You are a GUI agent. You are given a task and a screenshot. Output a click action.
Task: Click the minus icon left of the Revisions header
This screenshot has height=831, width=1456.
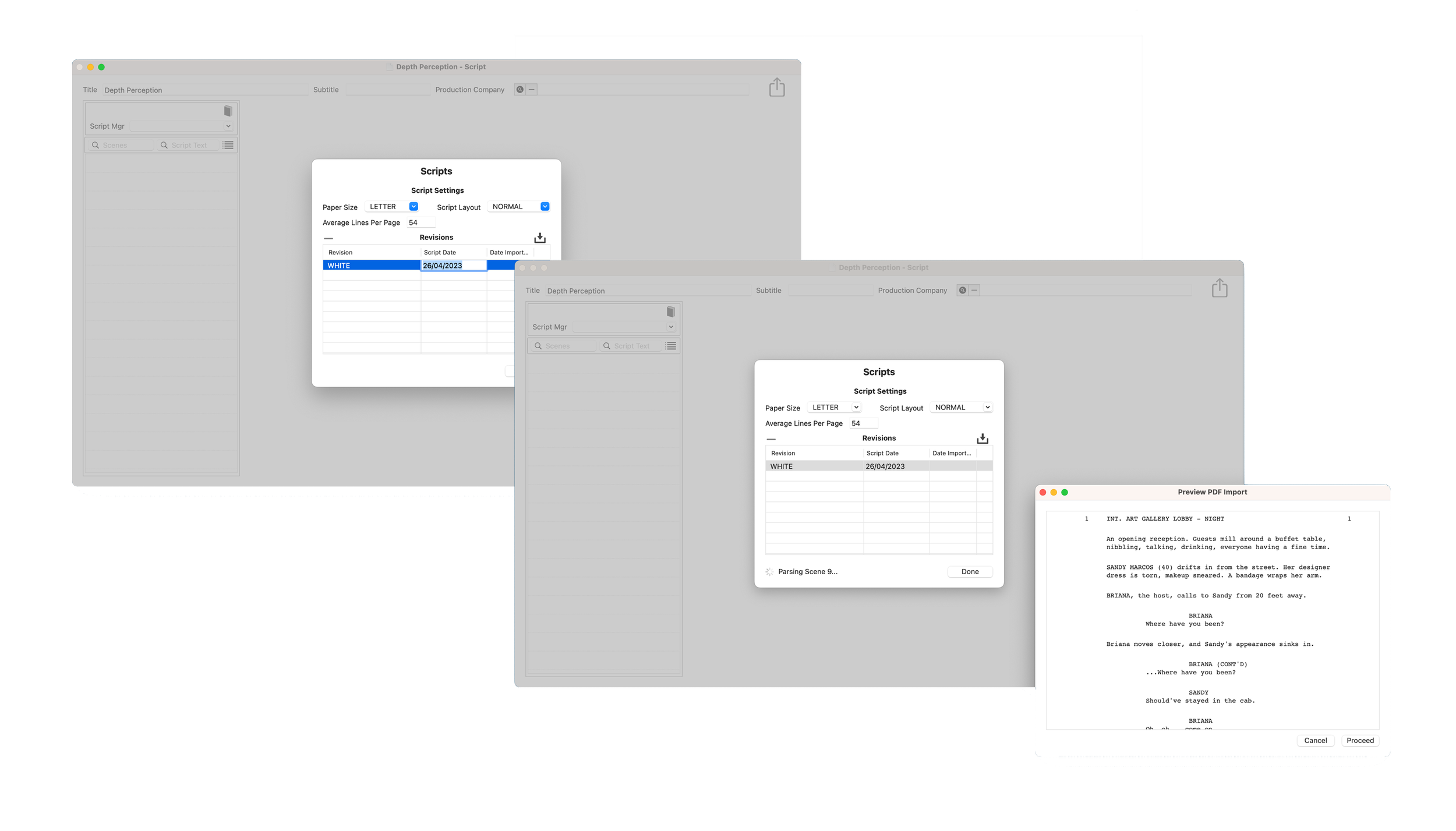771,438
